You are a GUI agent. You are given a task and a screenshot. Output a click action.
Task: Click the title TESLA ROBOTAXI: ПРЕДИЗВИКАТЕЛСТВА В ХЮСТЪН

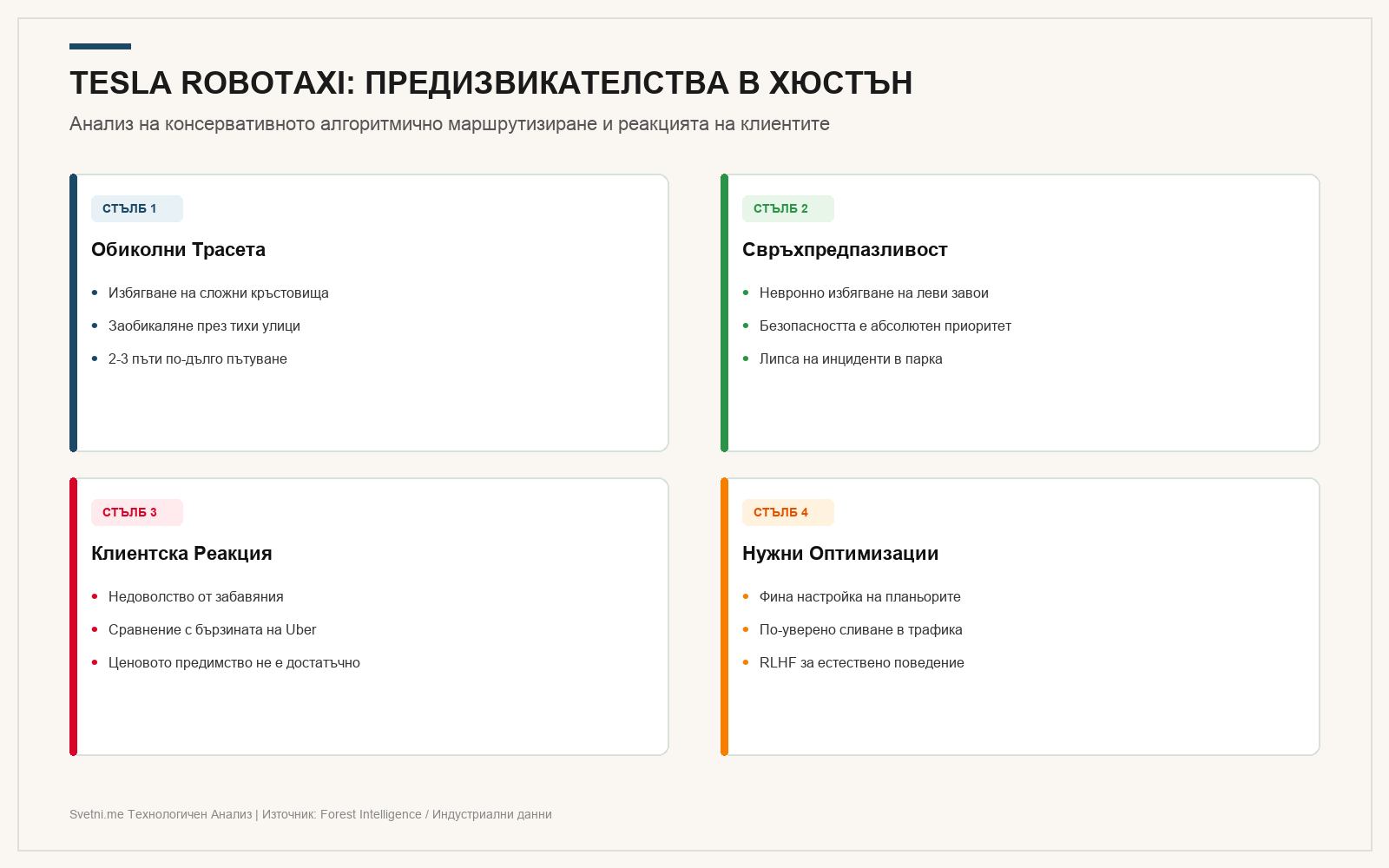(x=490, y=83)
